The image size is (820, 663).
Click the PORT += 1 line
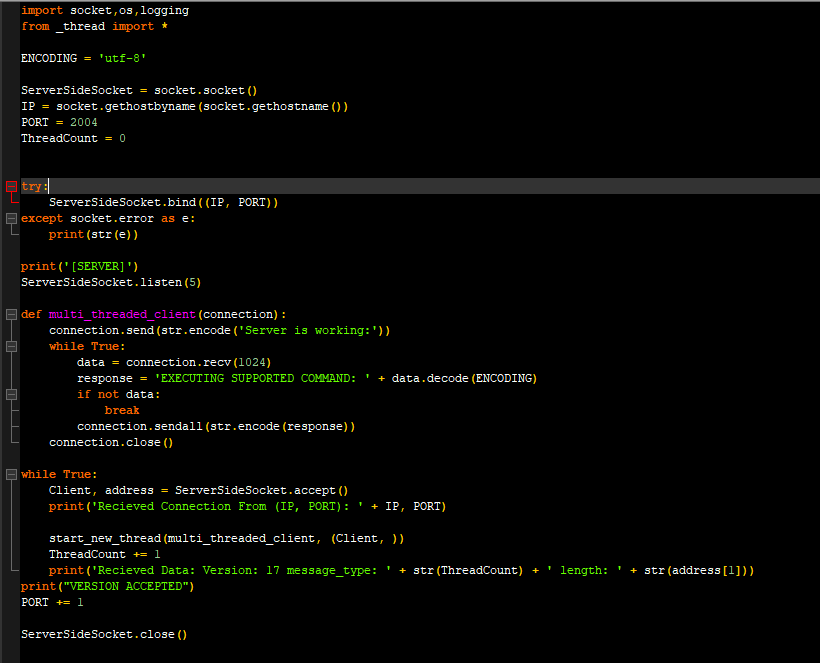pyautogui.click(x=50, y=602)
